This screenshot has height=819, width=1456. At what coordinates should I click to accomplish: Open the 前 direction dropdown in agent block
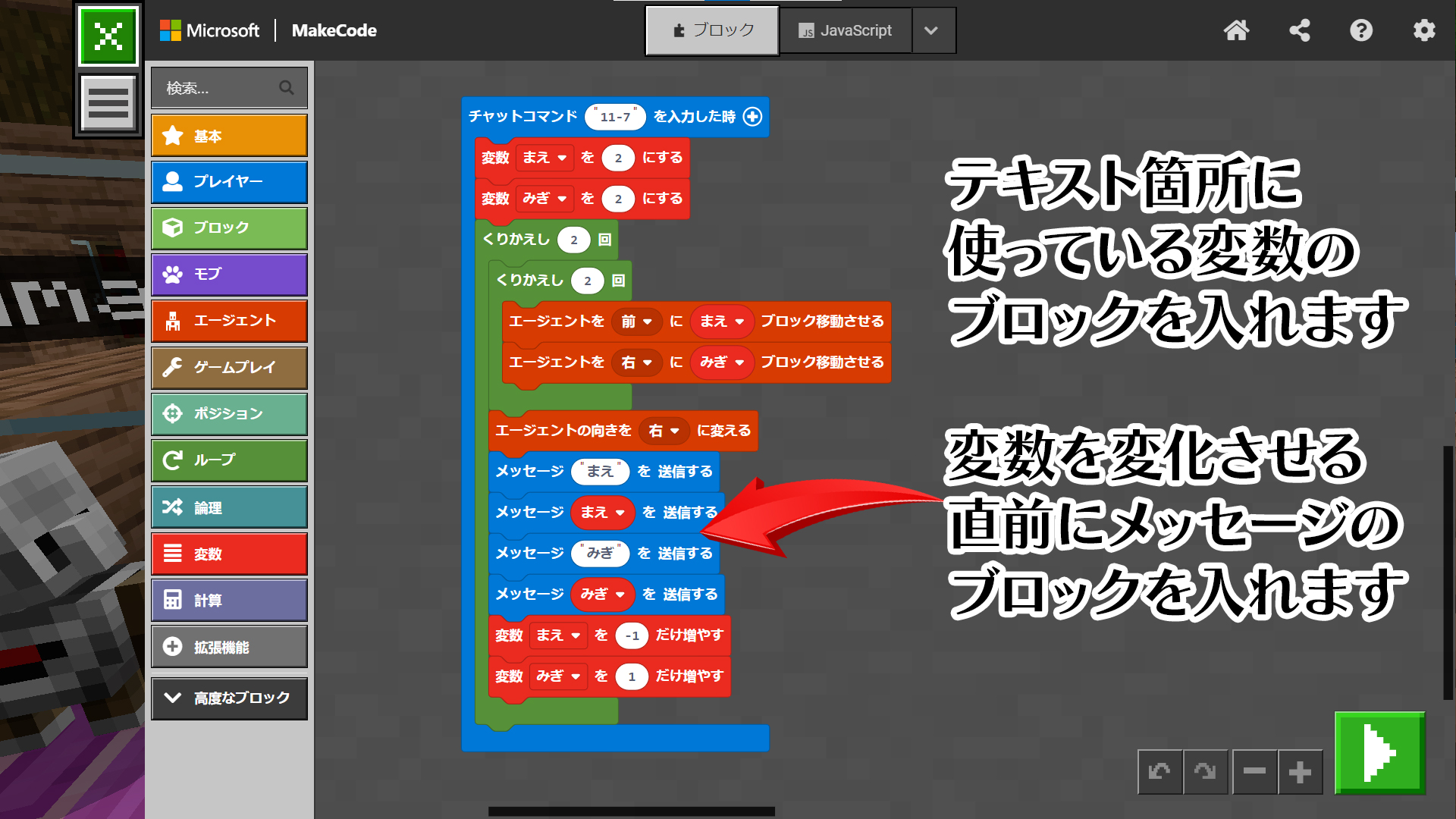coord(637,322)
